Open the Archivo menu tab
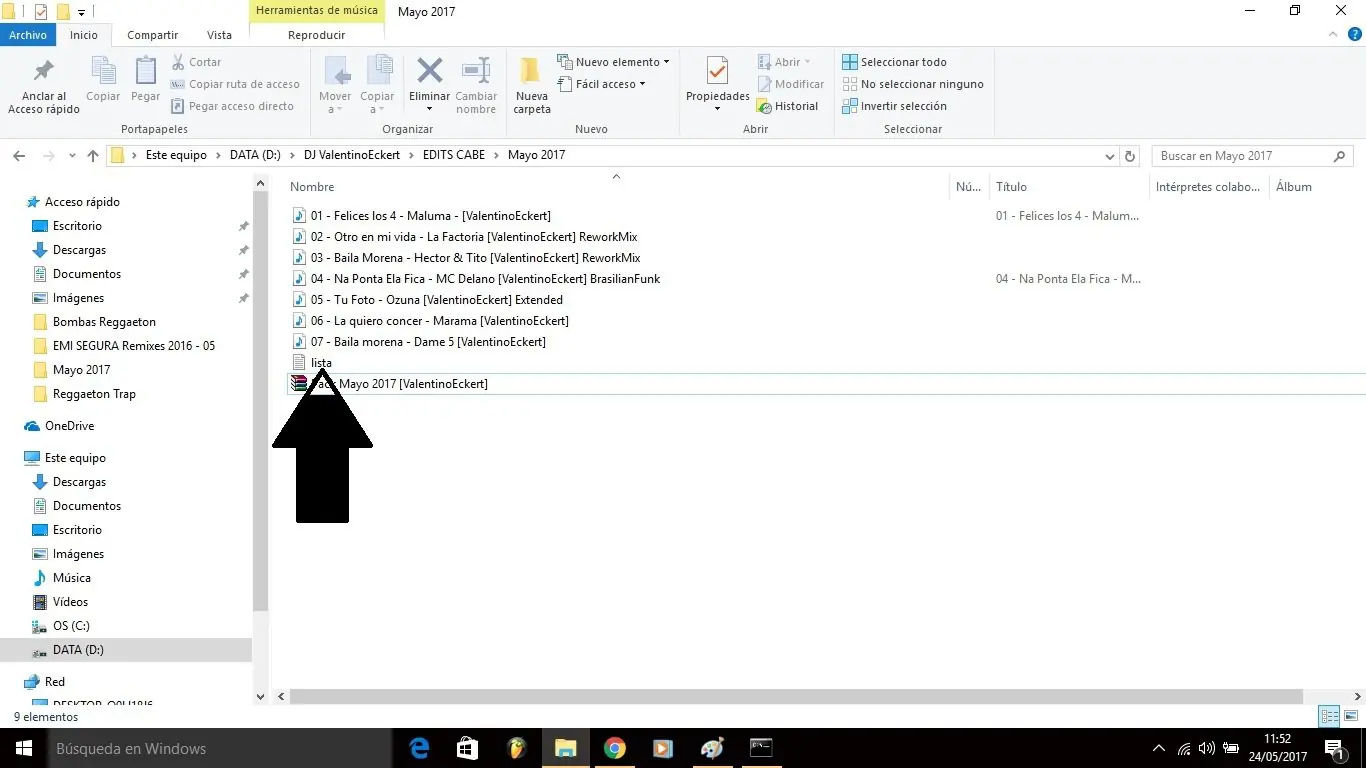Image resolution: width=1366 pixels, height=768 pixels. tap(28, 35)
